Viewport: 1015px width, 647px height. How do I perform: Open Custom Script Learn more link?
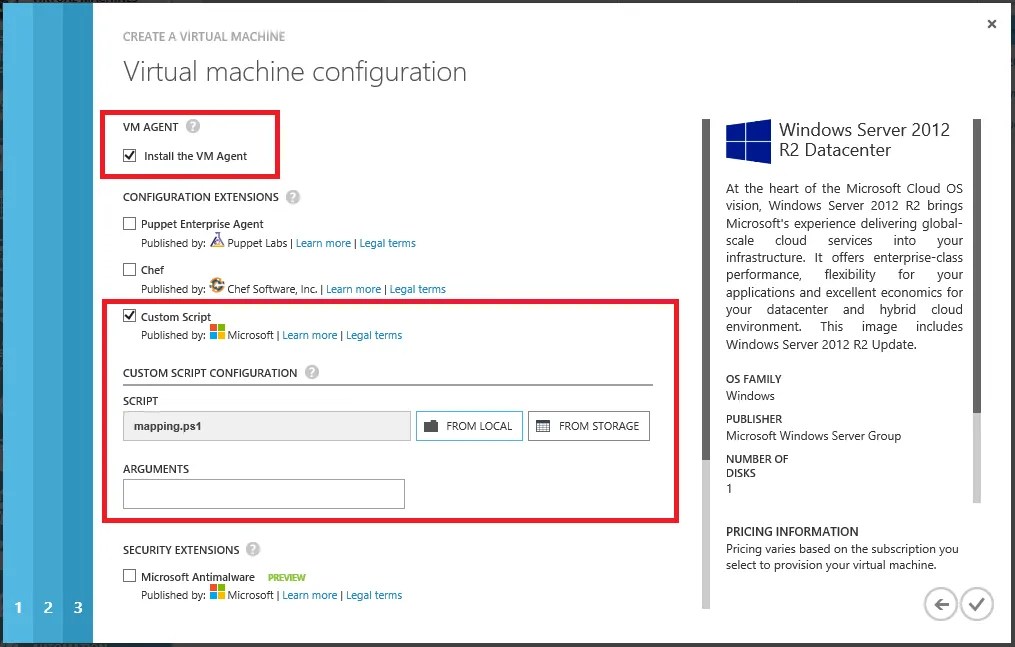click(309, 335)
